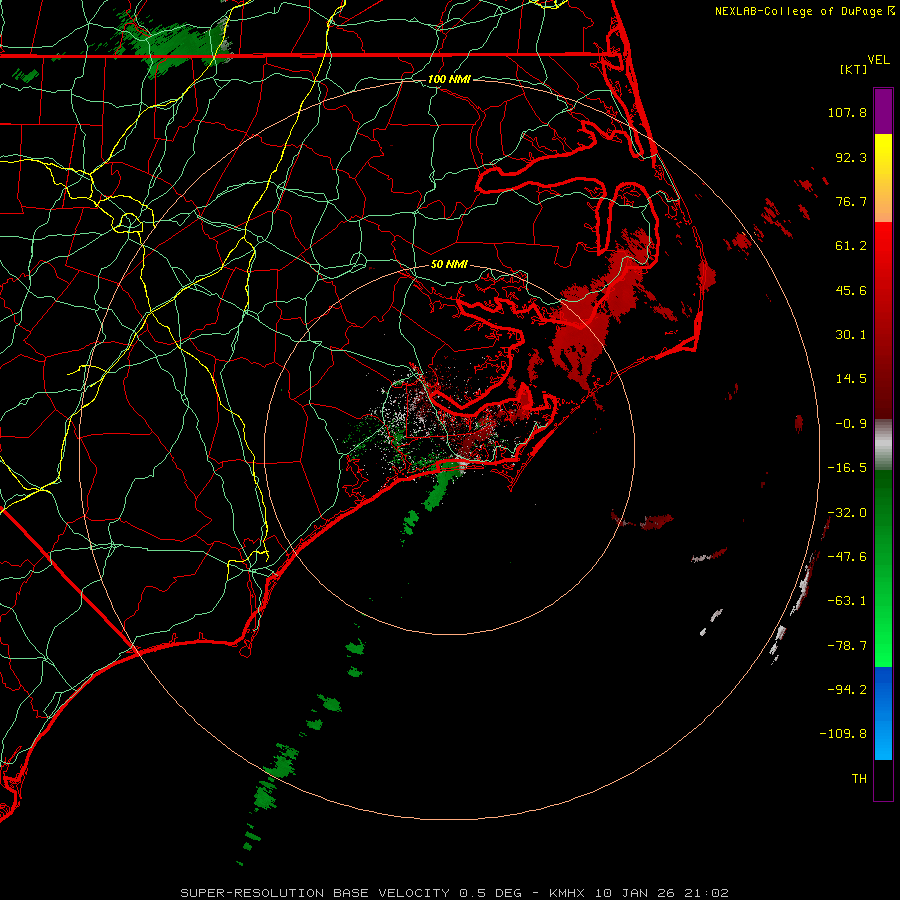The width and height of the screenshot is (900, 900).
Task: Click the -63.1 legend value
Action: [847, 601]
